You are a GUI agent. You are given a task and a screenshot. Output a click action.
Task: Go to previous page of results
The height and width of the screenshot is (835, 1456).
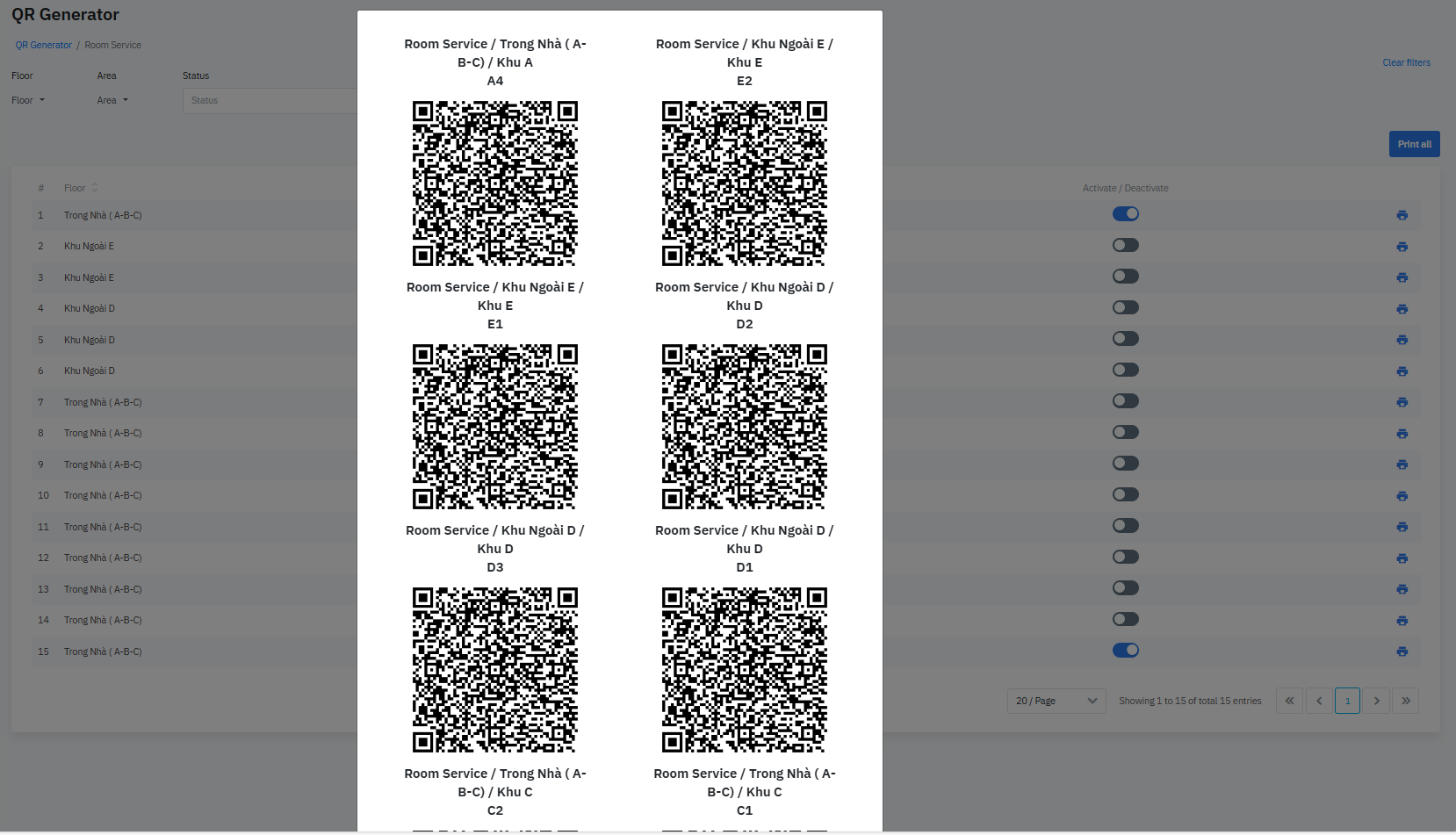click(1319, 701)
